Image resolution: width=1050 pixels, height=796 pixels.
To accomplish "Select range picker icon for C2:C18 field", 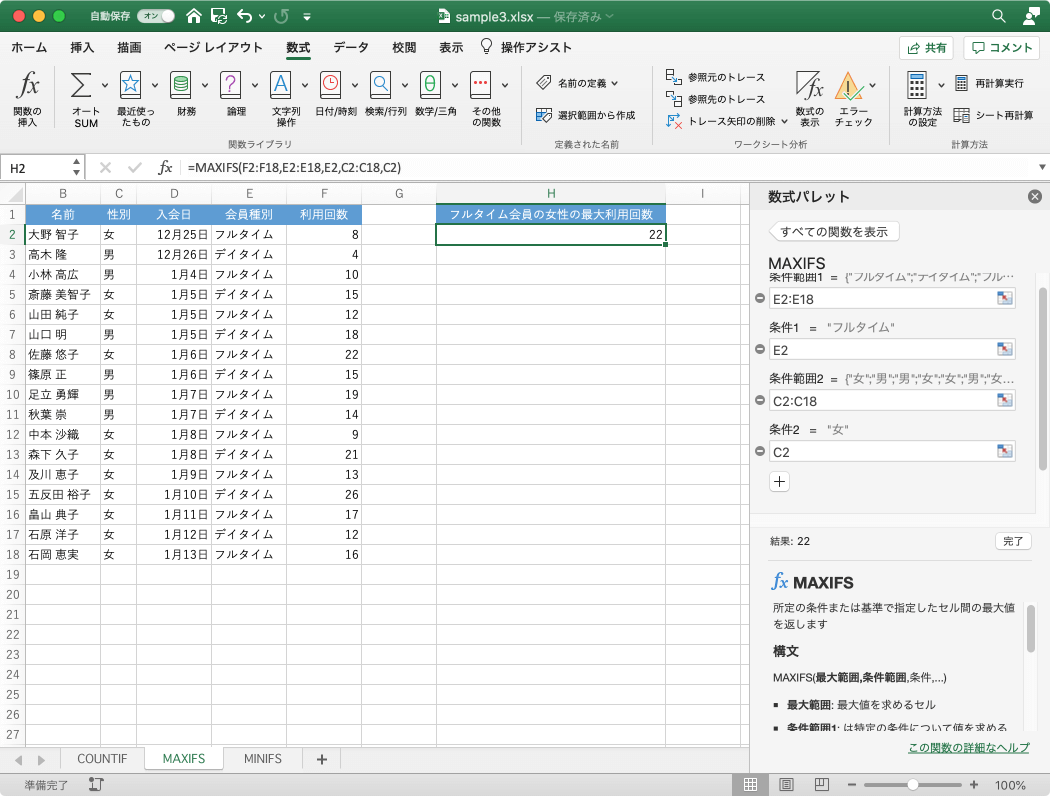I will pyautogui.click(x=1004, y=400).
